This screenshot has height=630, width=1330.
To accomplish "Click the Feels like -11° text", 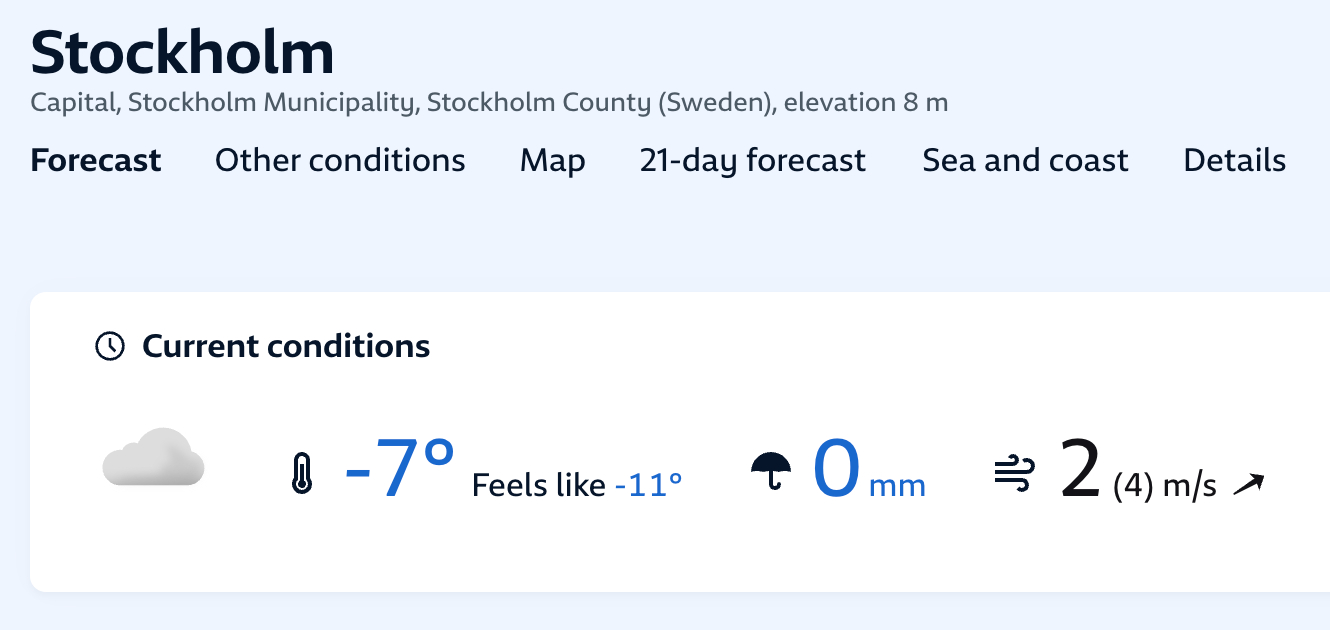I will pos(577,486).
